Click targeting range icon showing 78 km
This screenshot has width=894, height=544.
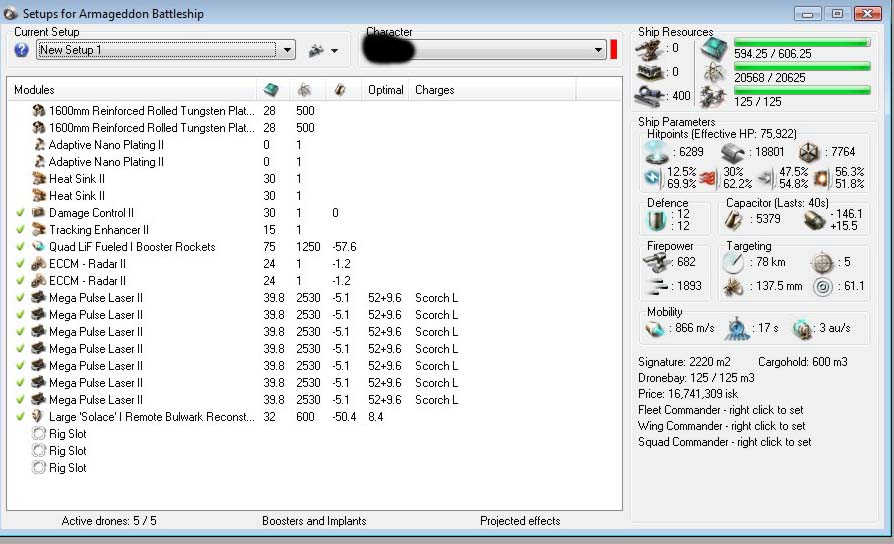[x=733, y=263]
